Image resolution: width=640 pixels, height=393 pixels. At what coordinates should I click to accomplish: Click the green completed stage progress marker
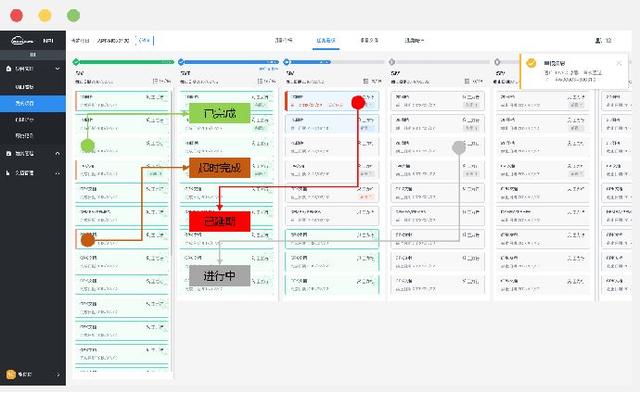point(76,62)
